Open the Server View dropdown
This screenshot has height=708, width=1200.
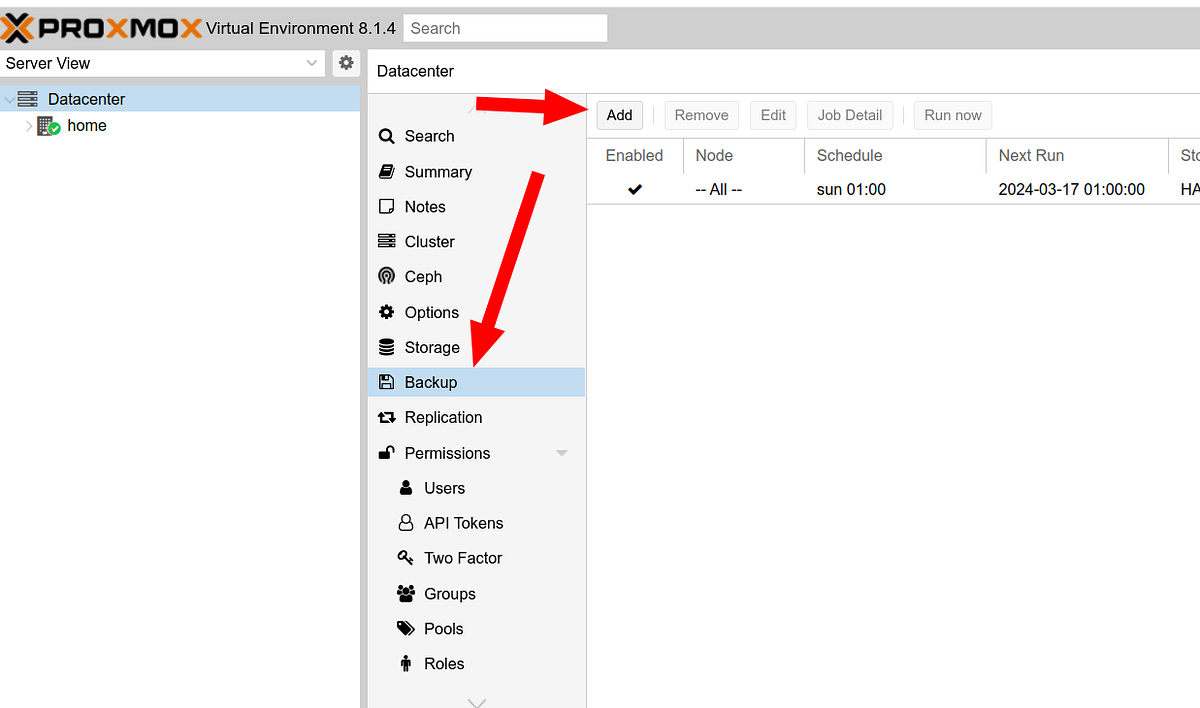310,63
